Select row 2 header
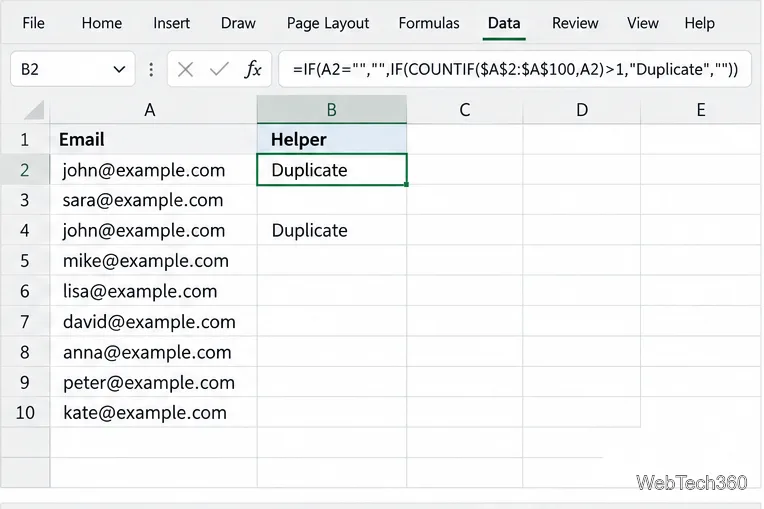764x509 pixels. tap(25, 170)
